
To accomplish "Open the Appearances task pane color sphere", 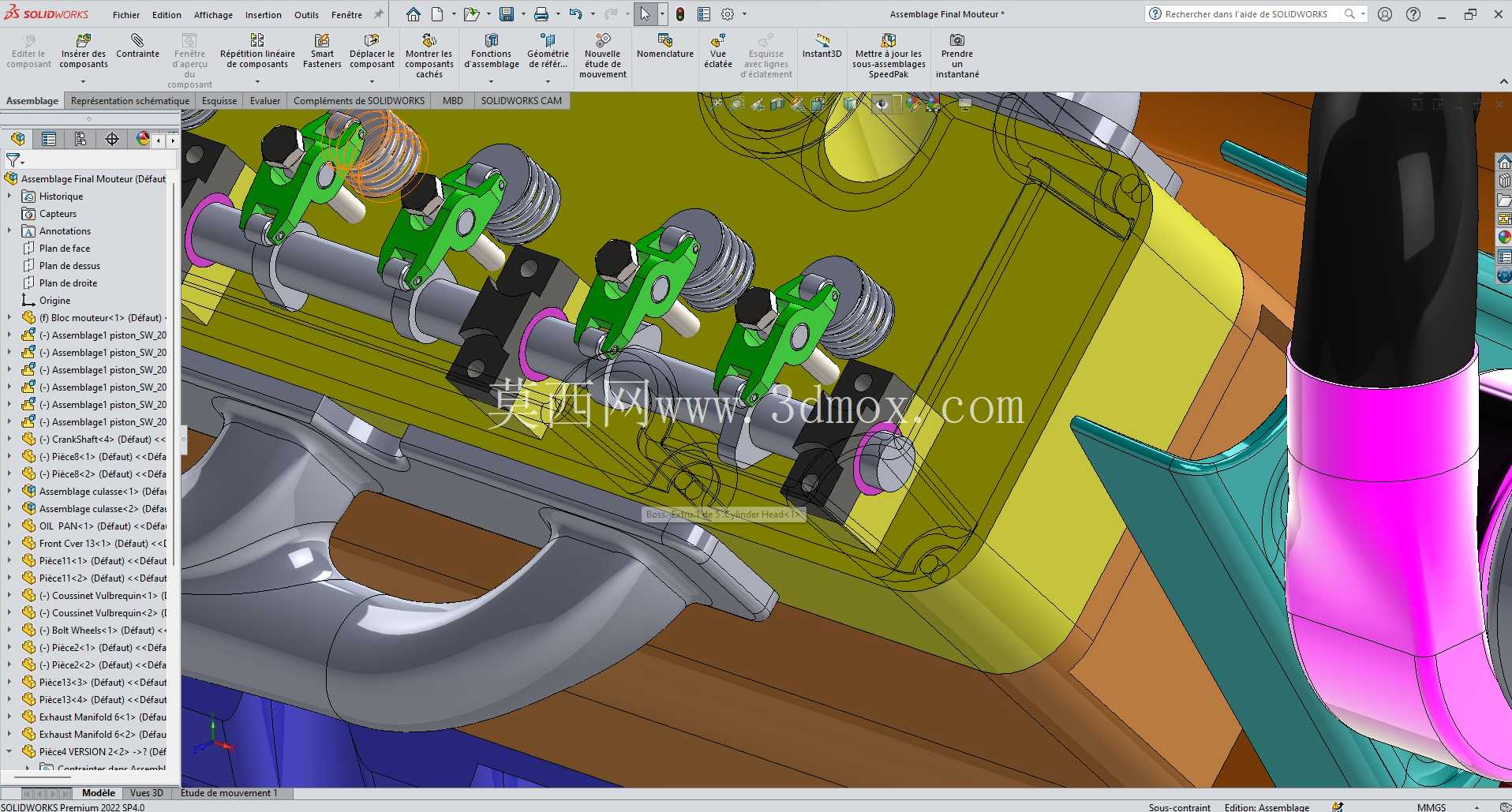I will point(1504,238).
